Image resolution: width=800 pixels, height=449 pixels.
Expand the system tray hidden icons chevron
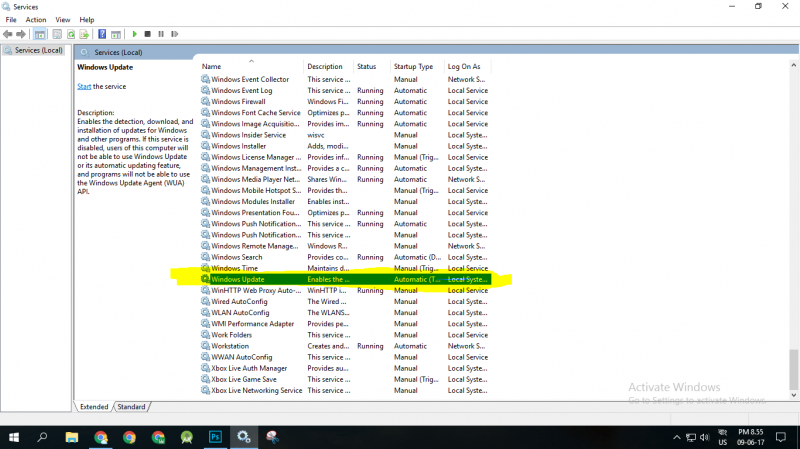click(x=677, y=437)
